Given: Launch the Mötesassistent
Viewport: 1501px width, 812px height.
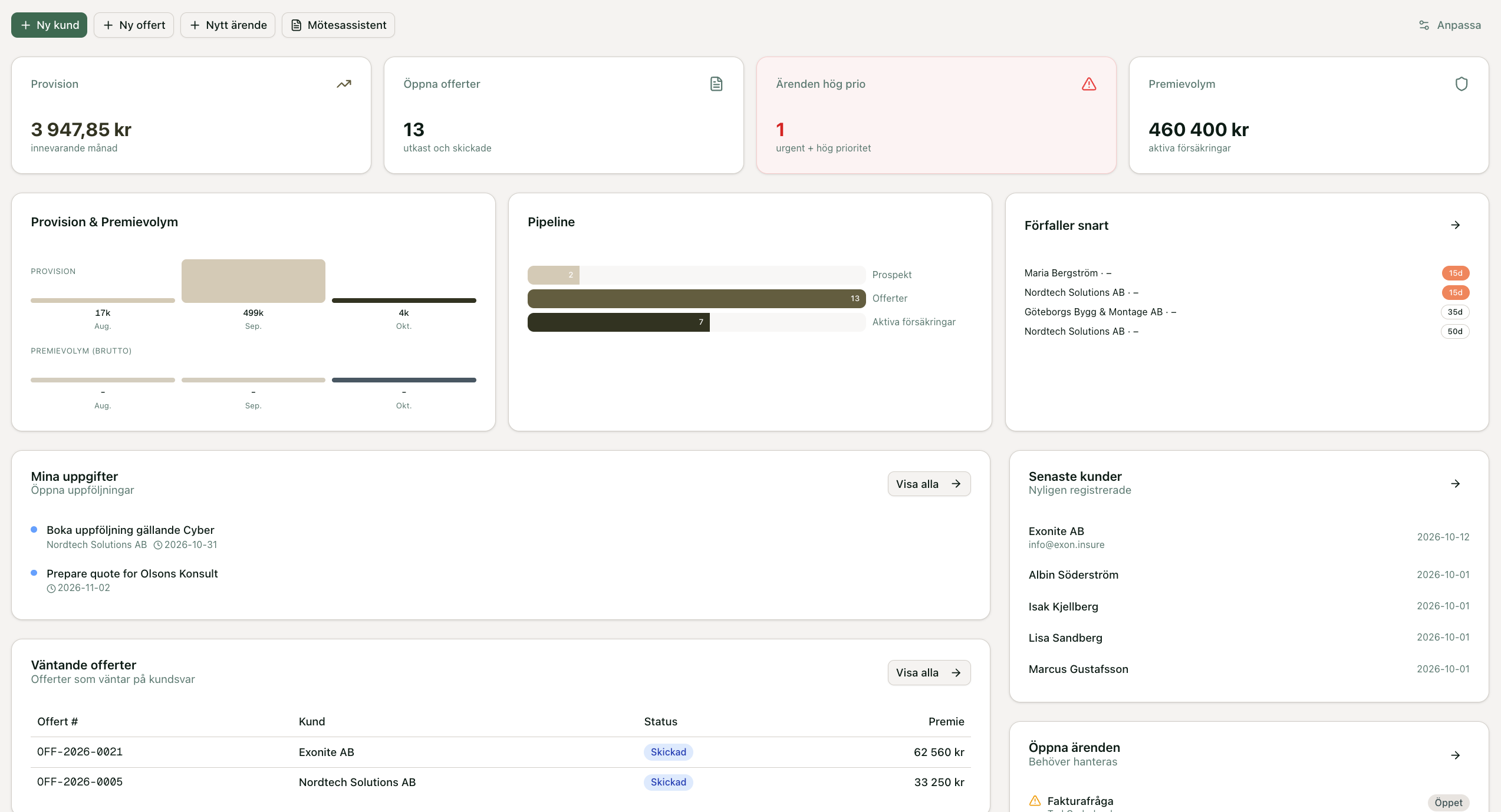Looking at the screenshot, I should [338, 25].
